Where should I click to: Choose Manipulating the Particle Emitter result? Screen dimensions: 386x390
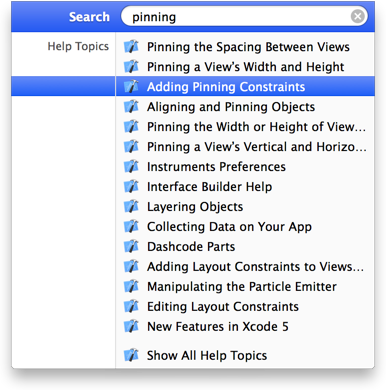245,287
